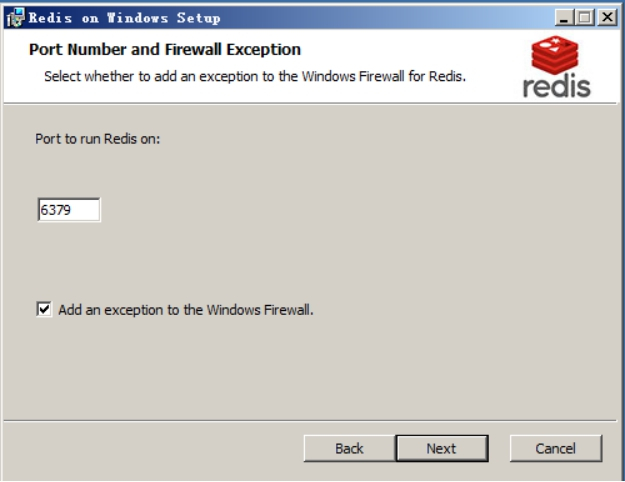This screenshot has width=625, height=482.
Task: Click inside the port number field showing 6379
Action: (x=69, y=210)
